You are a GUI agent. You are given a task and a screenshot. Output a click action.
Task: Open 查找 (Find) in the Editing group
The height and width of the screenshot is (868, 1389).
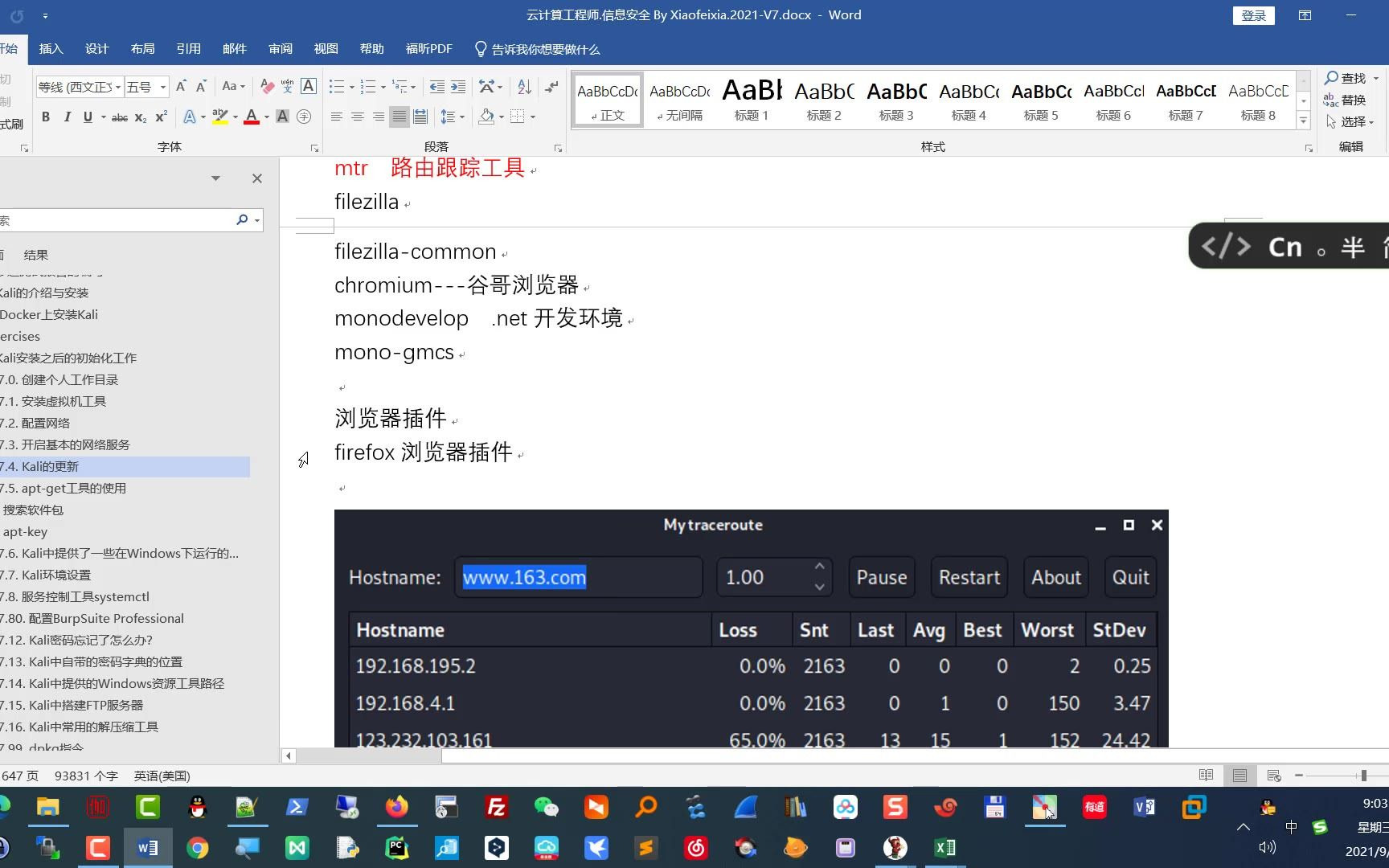click(x=1351, y=79)
